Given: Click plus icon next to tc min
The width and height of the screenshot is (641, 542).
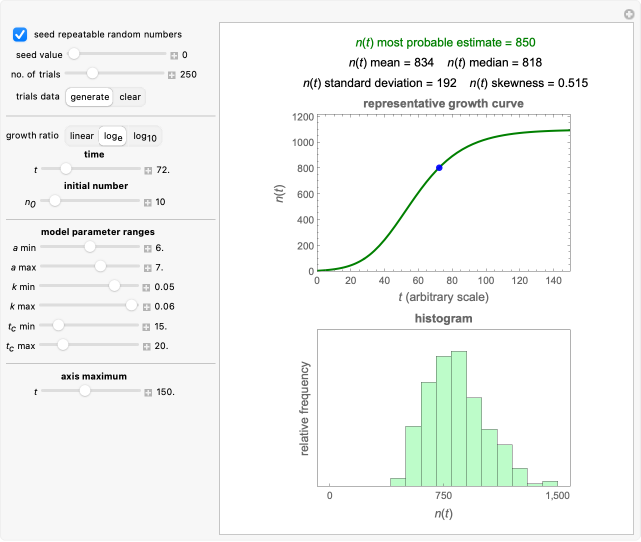Looking at the screenshot, I should [148, 326].
